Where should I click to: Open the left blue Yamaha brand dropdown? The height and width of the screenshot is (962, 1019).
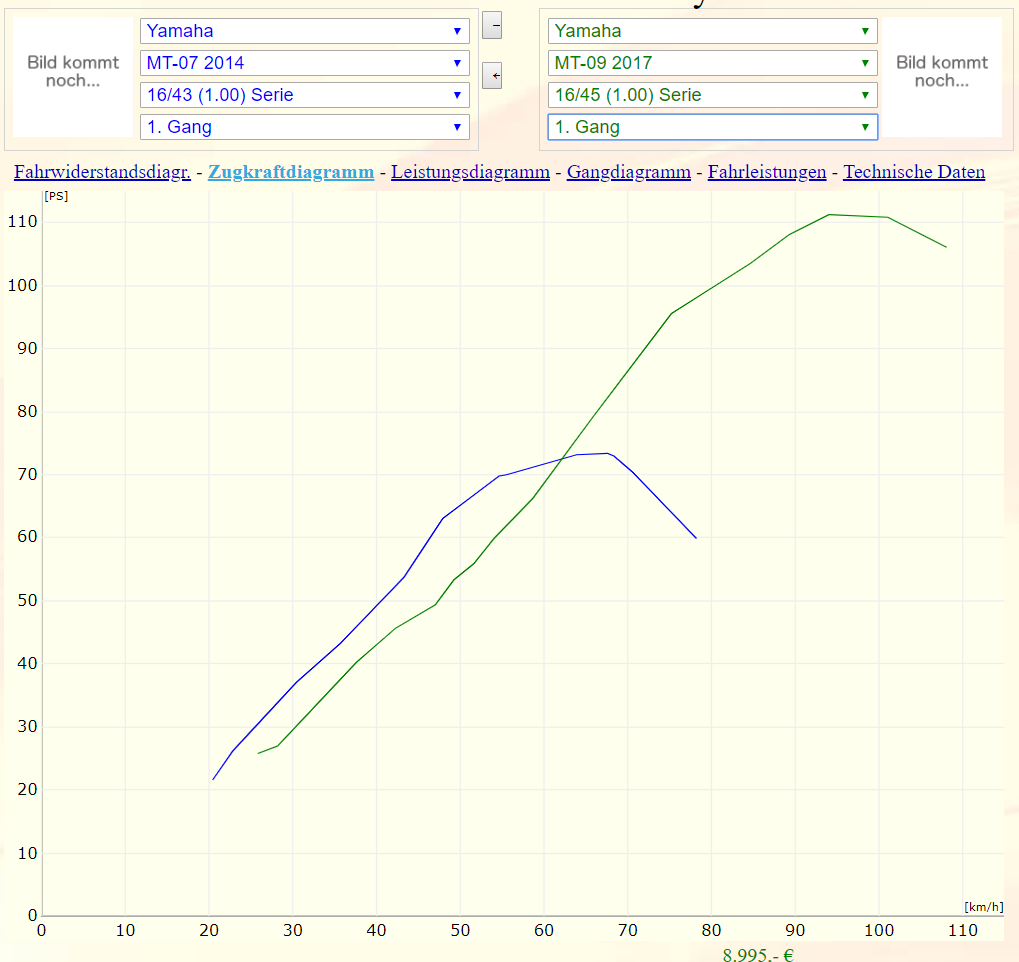click(x=305, y=31)
